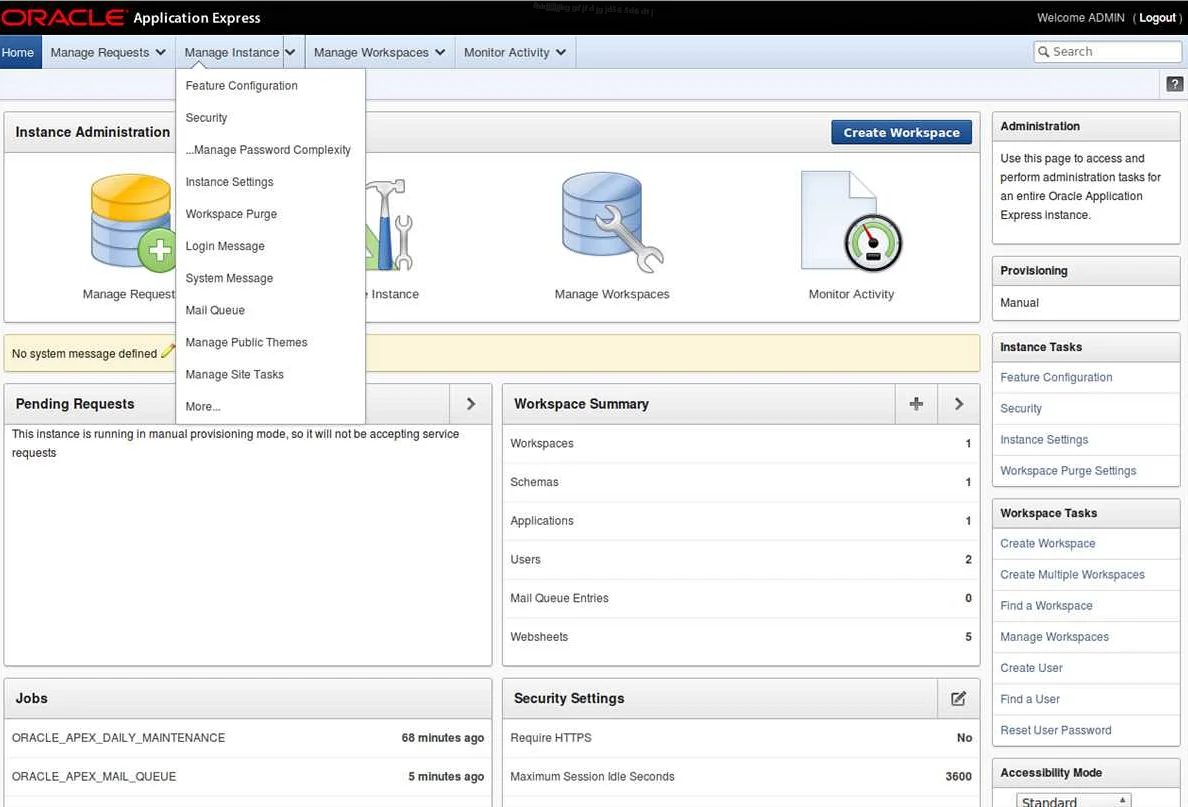The height and width of the screenshot is (807, 1188).
Task: Expand the Manage Workspaces menu arrow
Action: (440, 53)
